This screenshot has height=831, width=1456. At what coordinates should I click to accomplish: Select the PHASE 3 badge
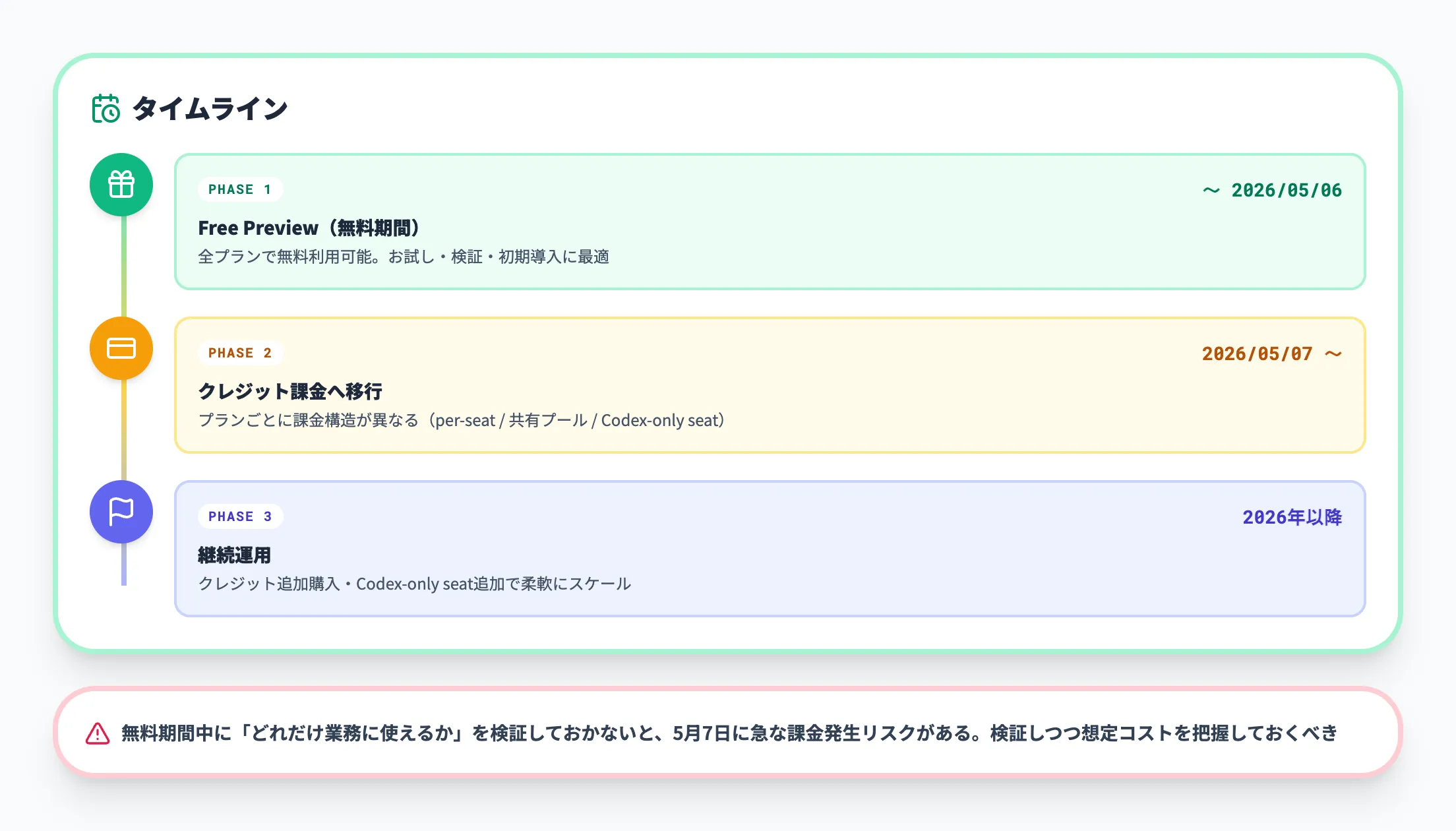pos(240,516)
